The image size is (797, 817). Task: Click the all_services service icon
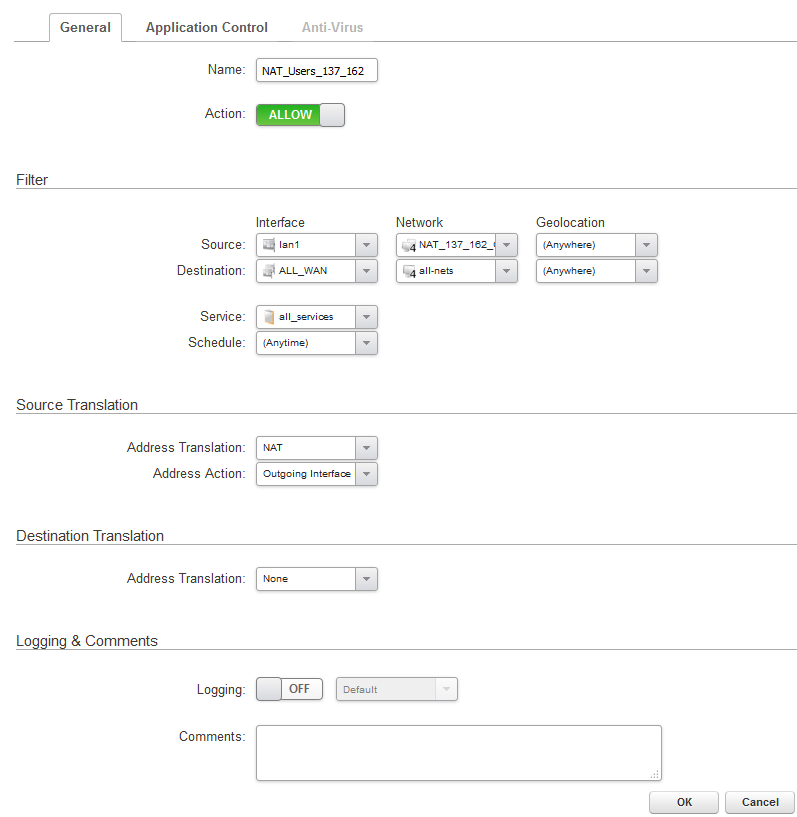(x=268, y=317)
